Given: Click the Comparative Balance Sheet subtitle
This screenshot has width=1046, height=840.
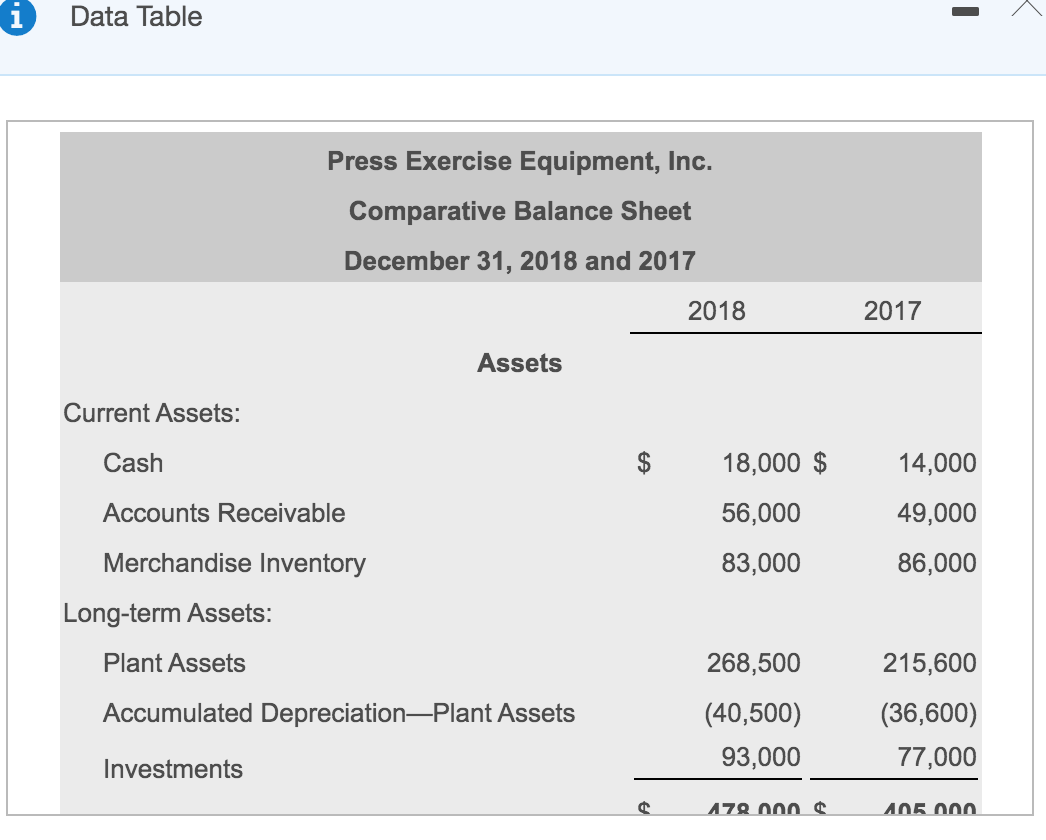Looking at the screenshot, I should pos(520,211).
